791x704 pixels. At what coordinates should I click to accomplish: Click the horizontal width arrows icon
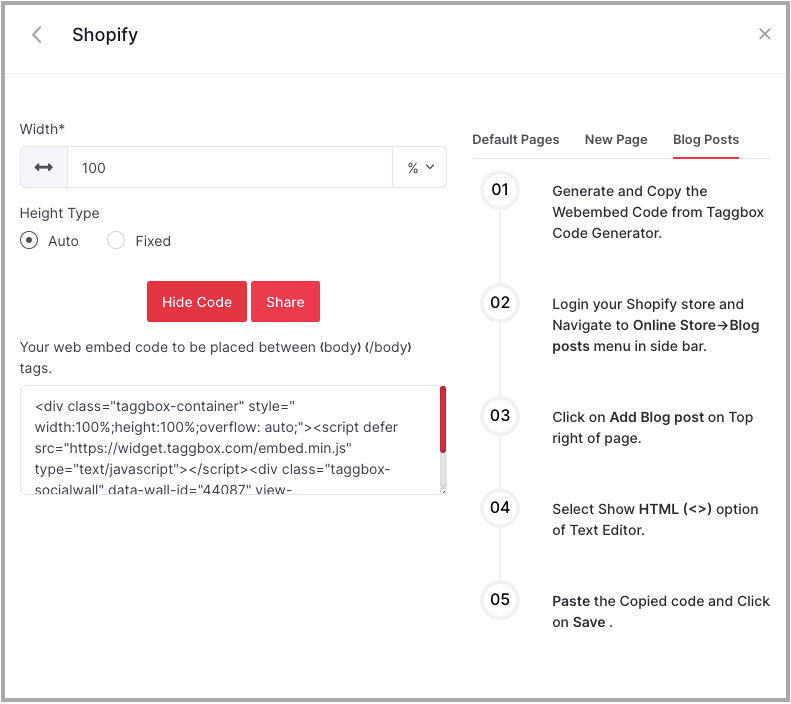click(44, 168)
